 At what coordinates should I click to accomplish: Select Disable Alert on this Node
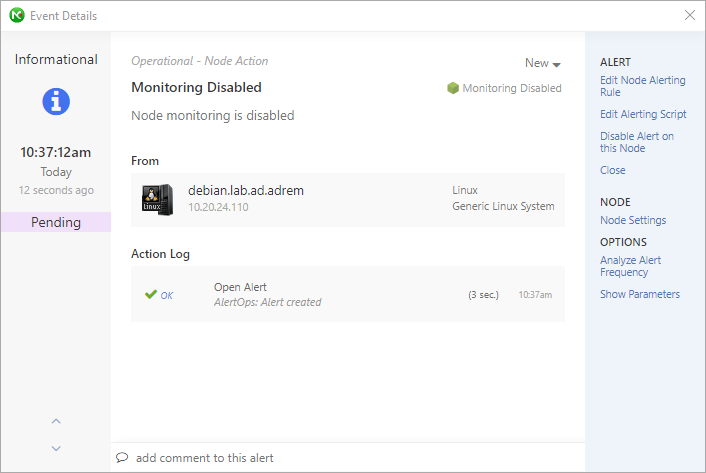click(637, 142)
